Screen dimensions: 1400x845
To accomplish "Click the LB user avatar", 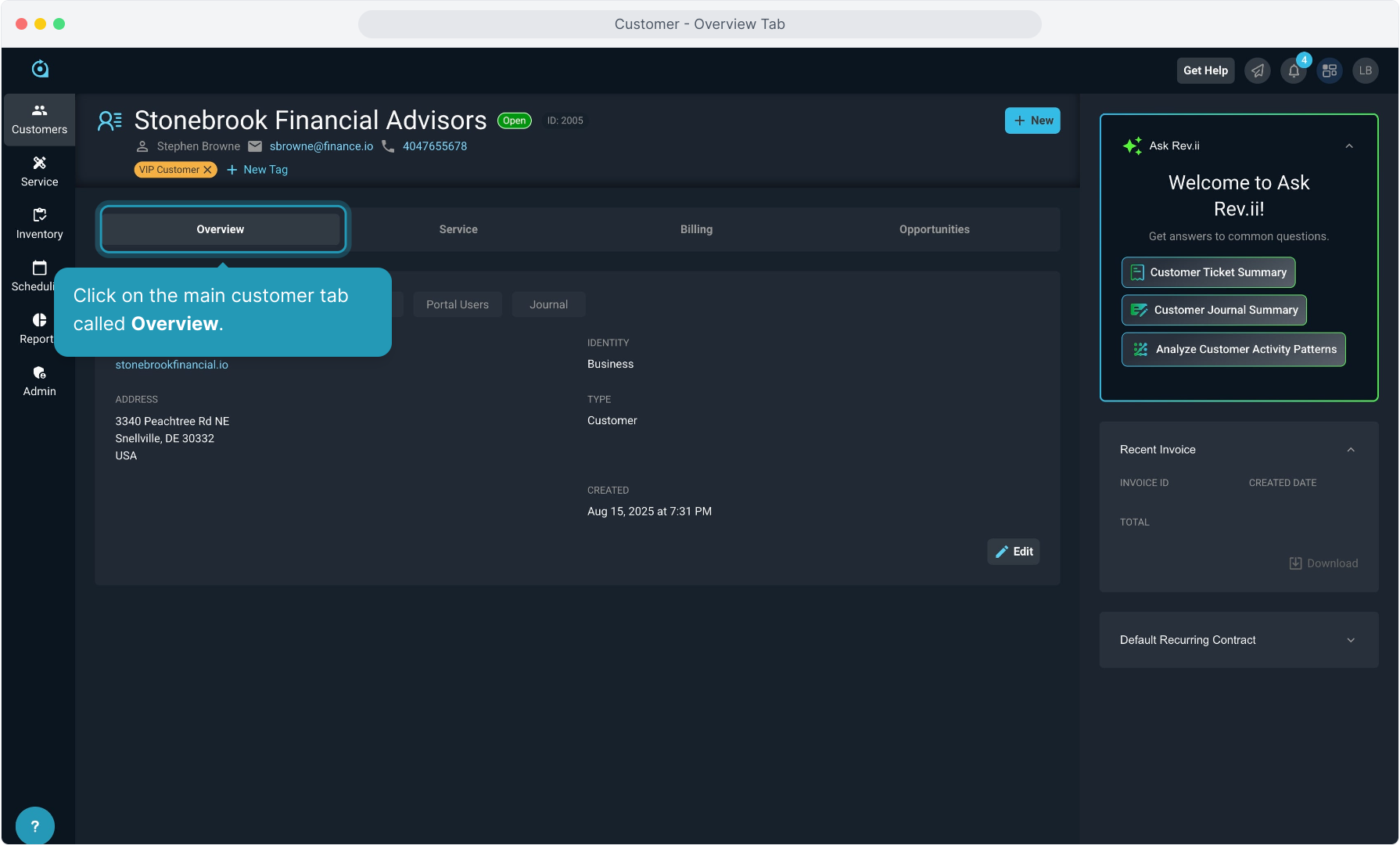I will [1366, 71].
